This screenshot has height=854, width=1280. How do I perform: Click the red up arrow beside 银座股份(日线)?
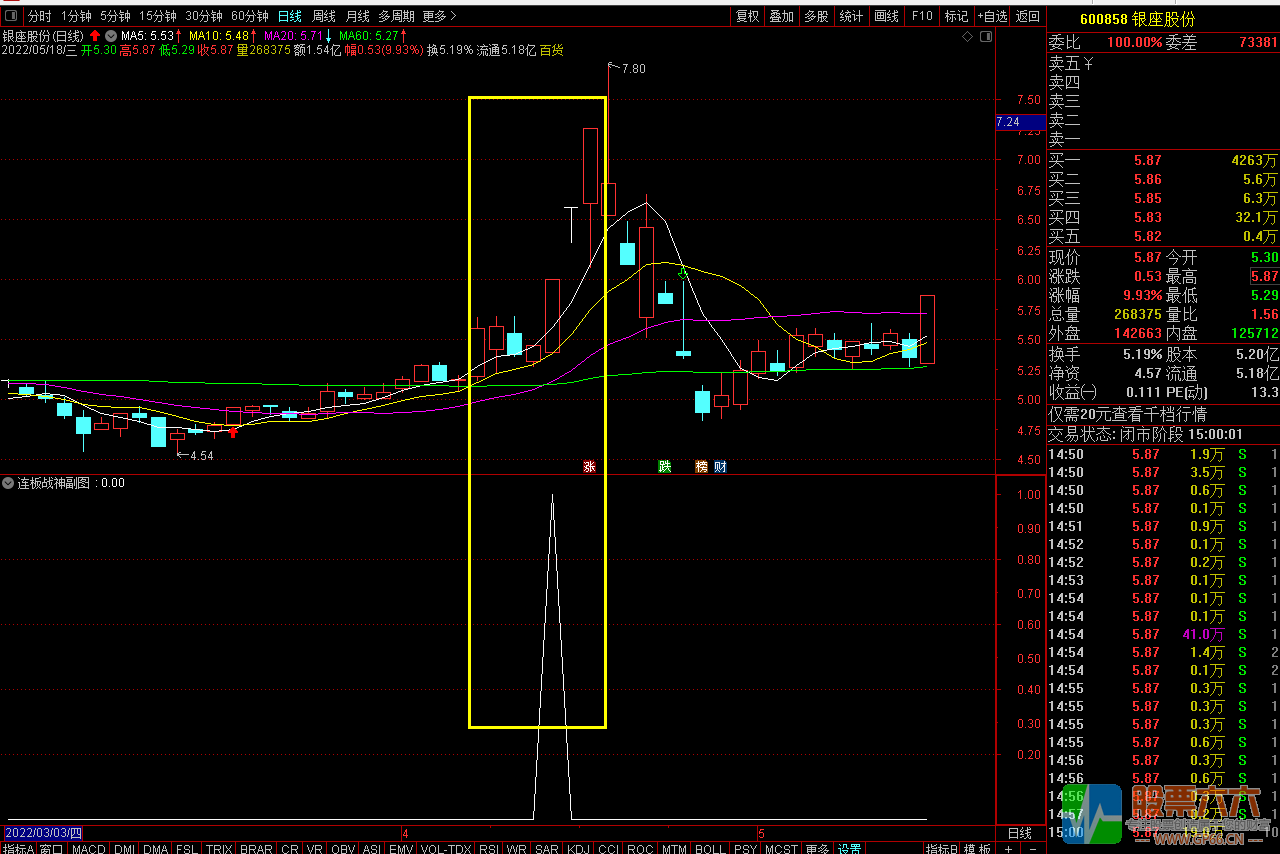(95, 35)
